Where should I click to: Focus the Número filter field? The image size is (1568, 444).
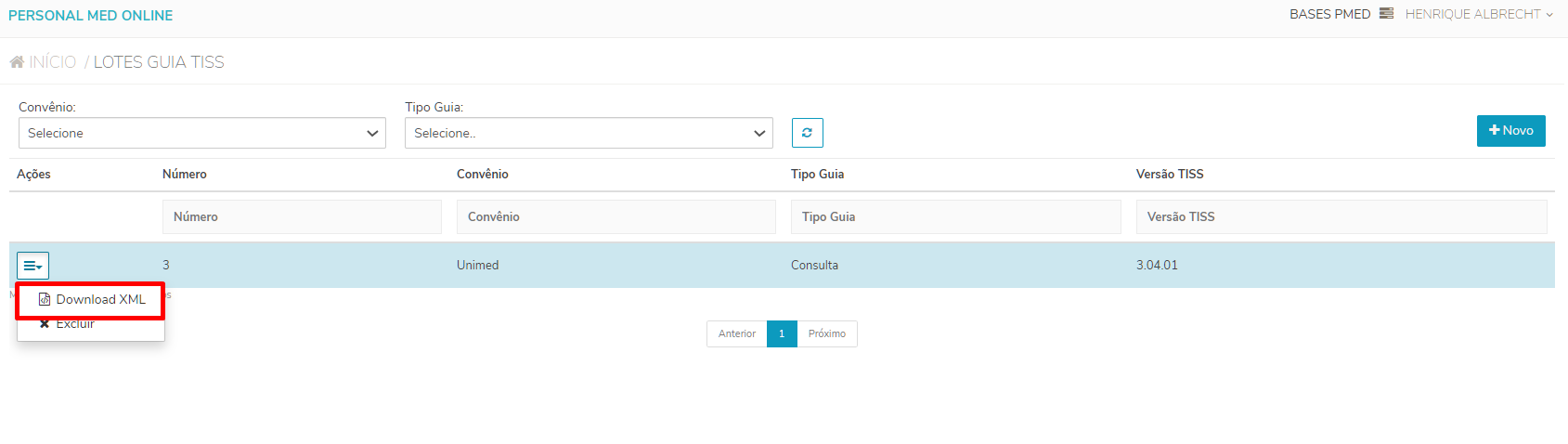[x=302, y=216]
